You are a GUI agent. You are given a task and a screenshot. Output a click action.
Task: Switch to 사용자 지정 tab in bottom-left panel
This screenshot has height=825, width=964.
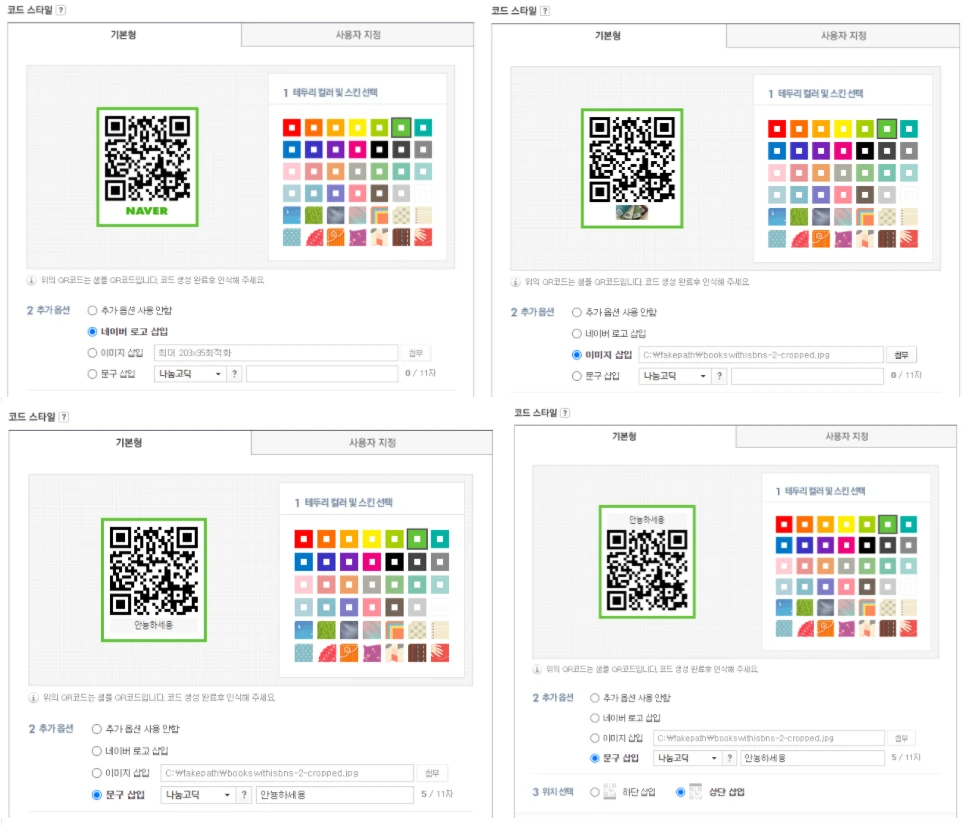pos(372,443)
